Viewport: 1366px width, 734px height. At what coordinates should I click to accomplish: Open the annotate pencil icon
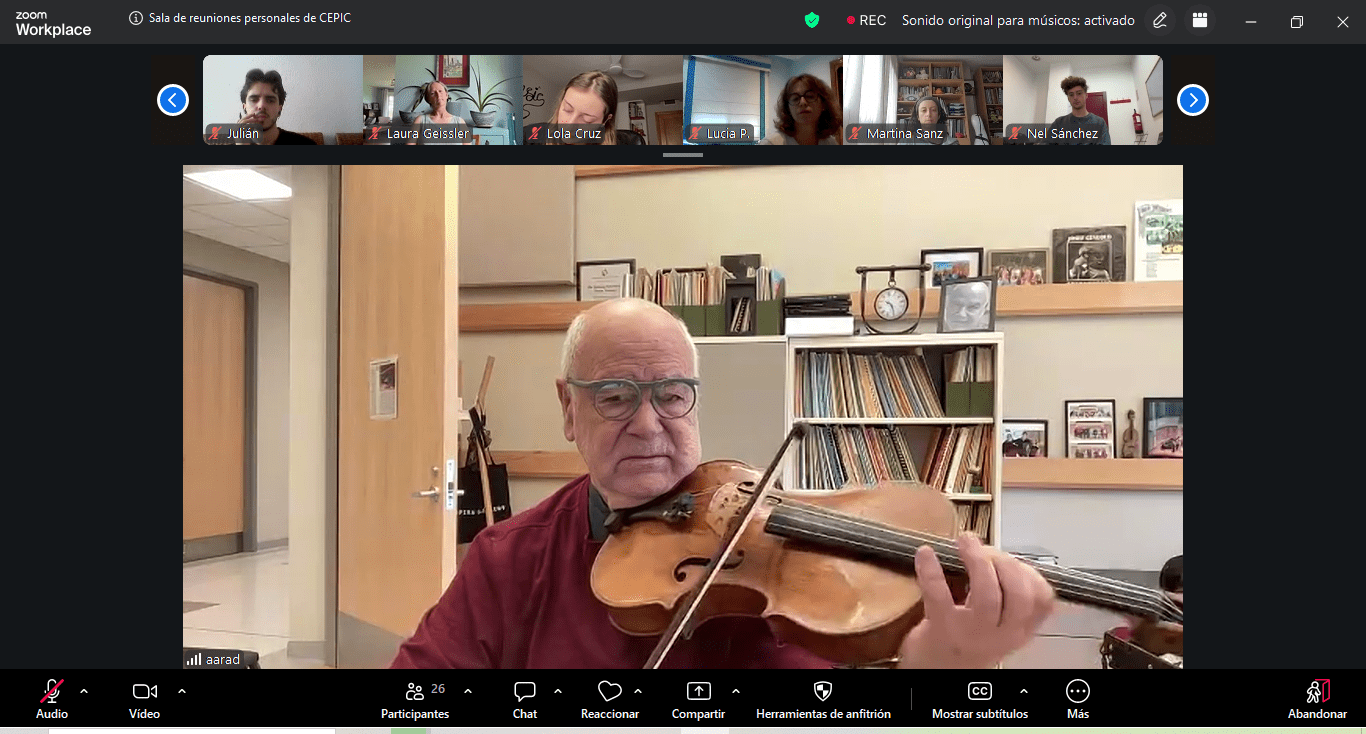click(1160, 20)
